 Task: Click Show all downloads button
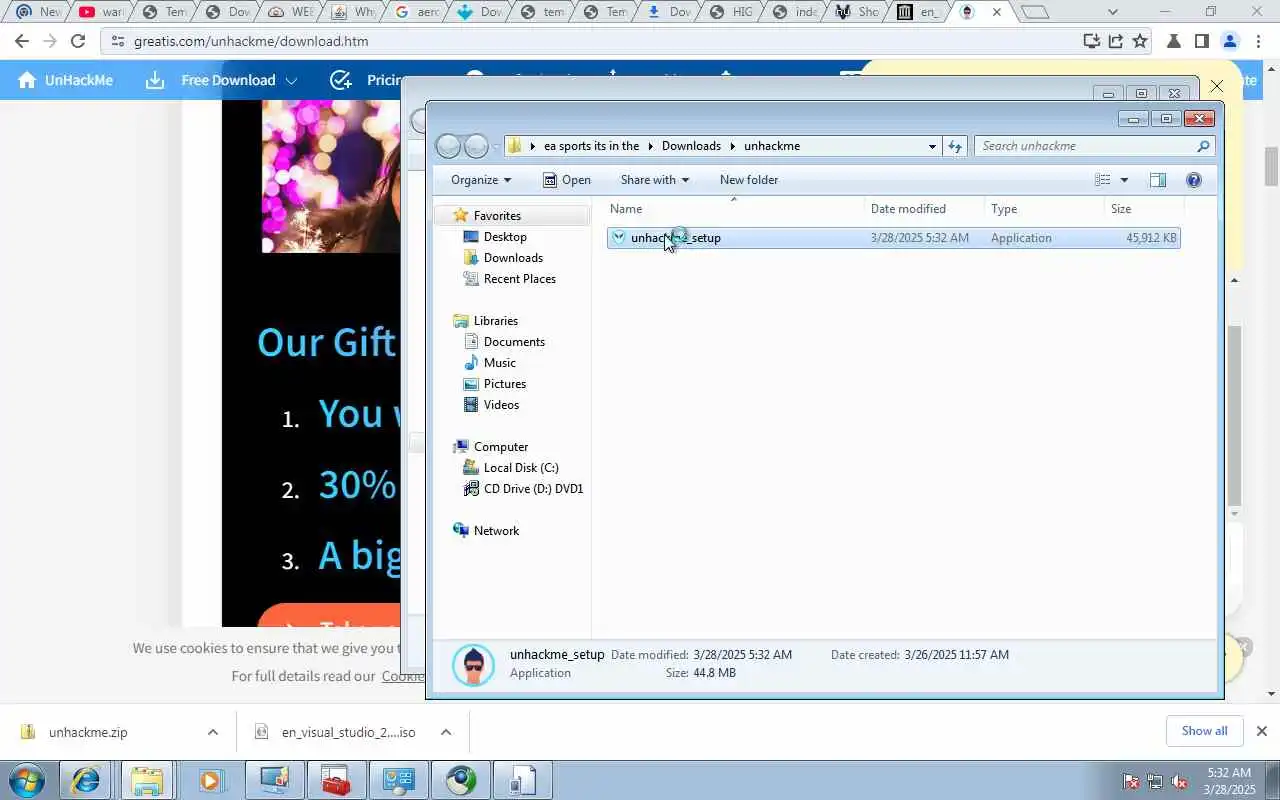[x=1204, y=731]
